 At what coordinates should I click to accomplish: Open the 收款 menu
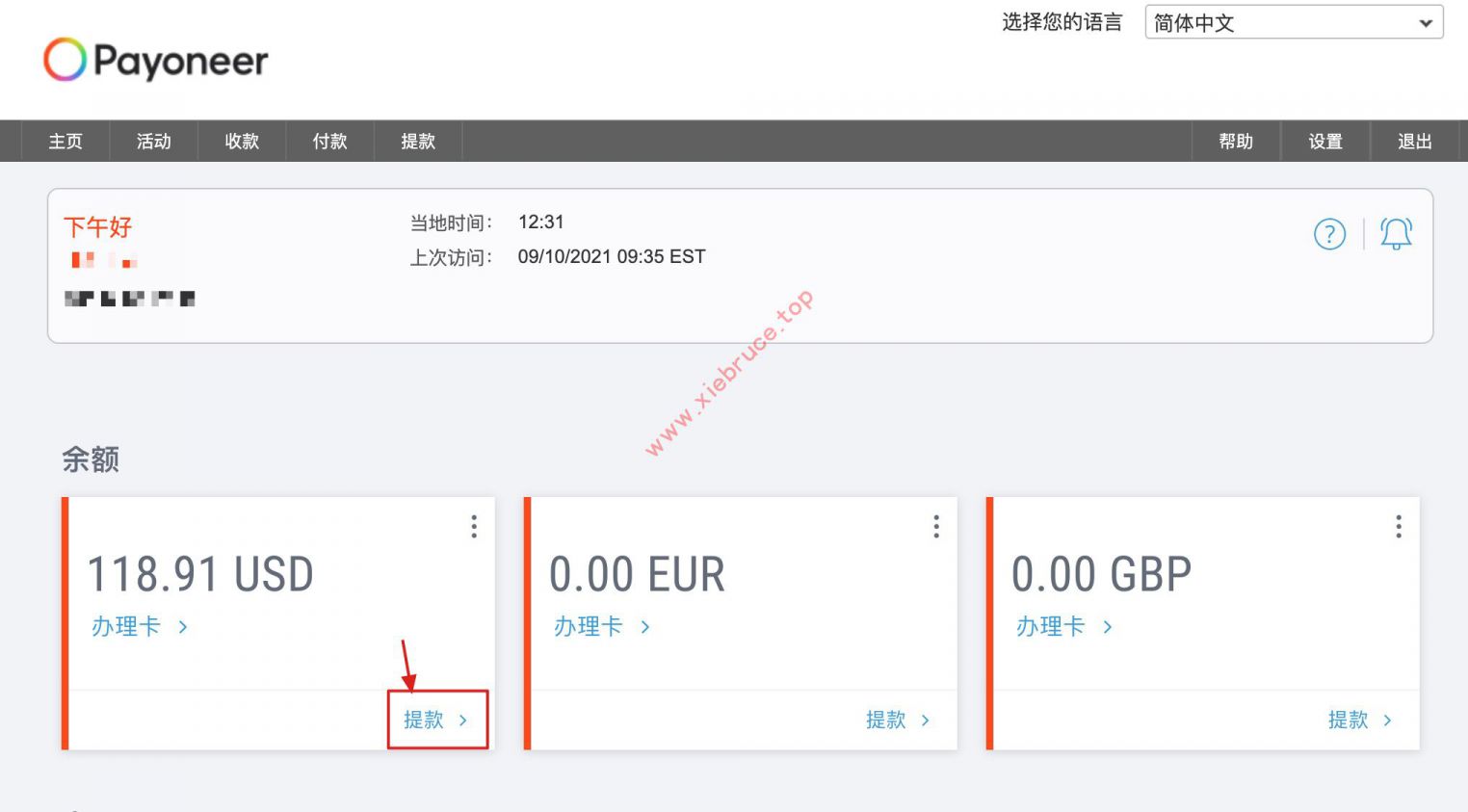(x=242, y=142)
